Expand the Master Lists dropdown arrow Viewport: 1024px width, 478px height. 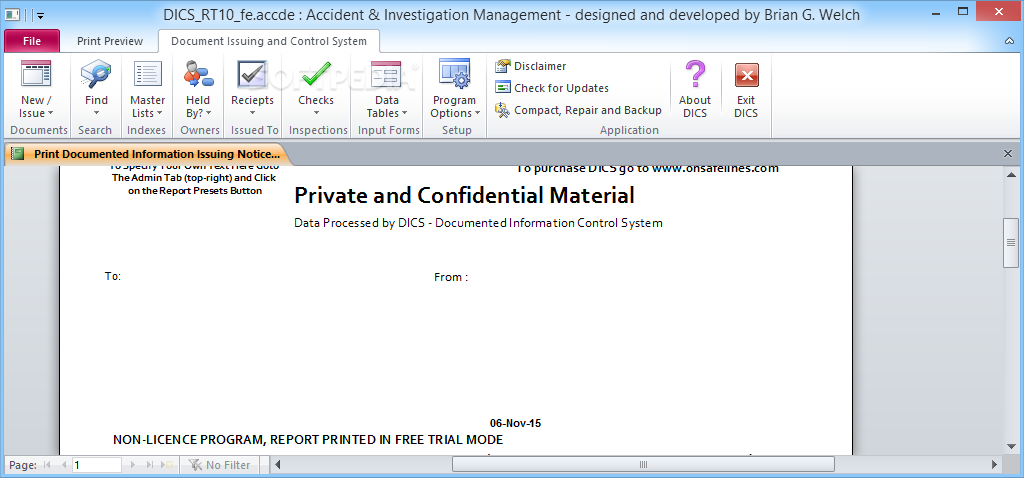coord(161,114)
